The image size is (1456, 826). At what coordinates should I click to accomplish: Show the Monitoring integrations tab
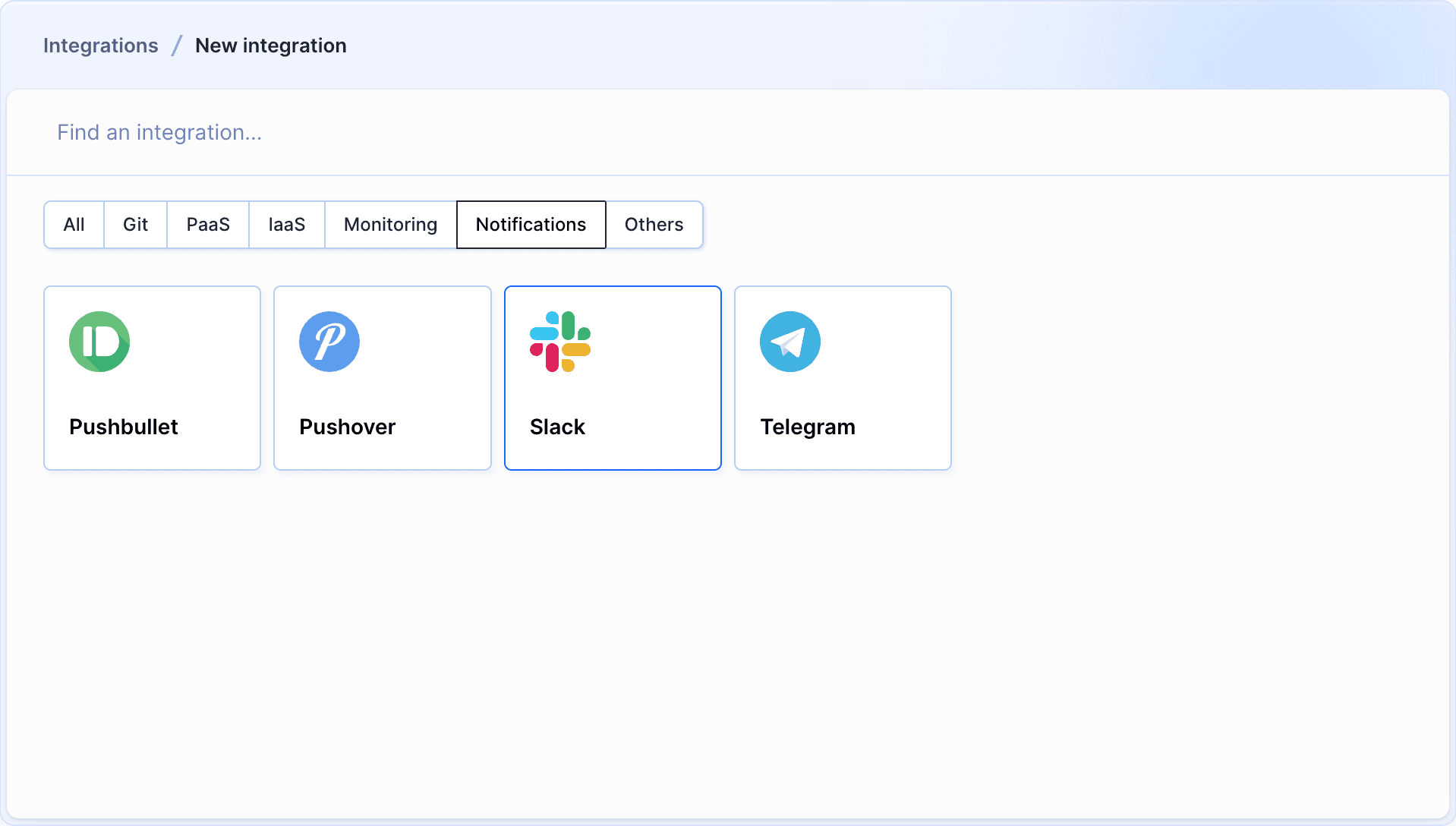pyautogui.click(x=390, y=225)
